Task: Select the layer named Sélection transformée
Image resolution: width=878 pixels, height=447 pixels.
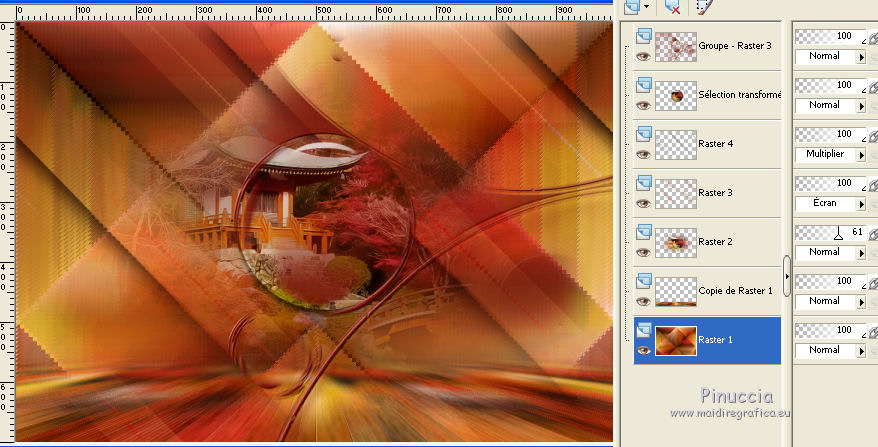Action: pyautogui.click(x=739, y=95)
